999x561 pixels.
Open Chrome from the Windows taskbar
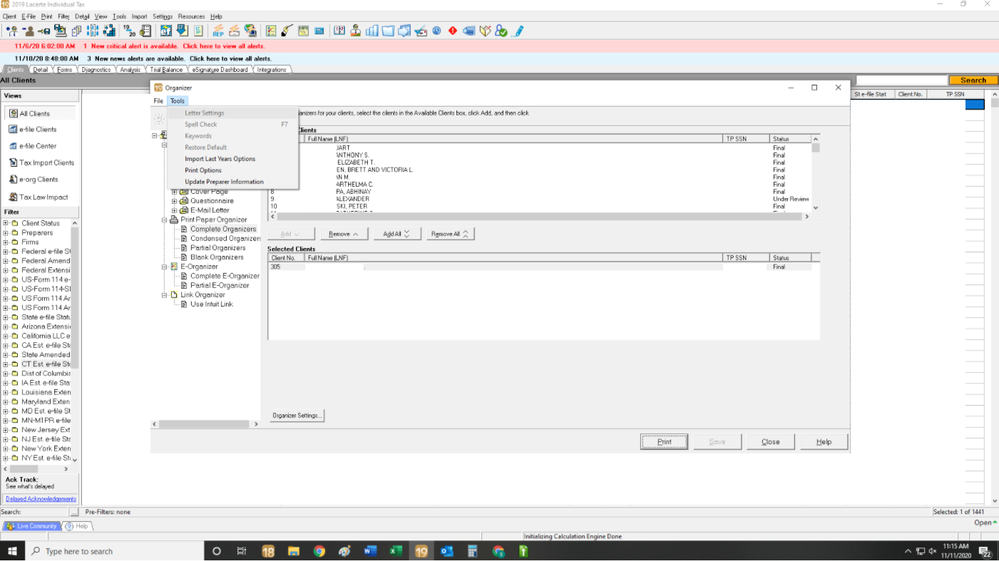point(319,551)
